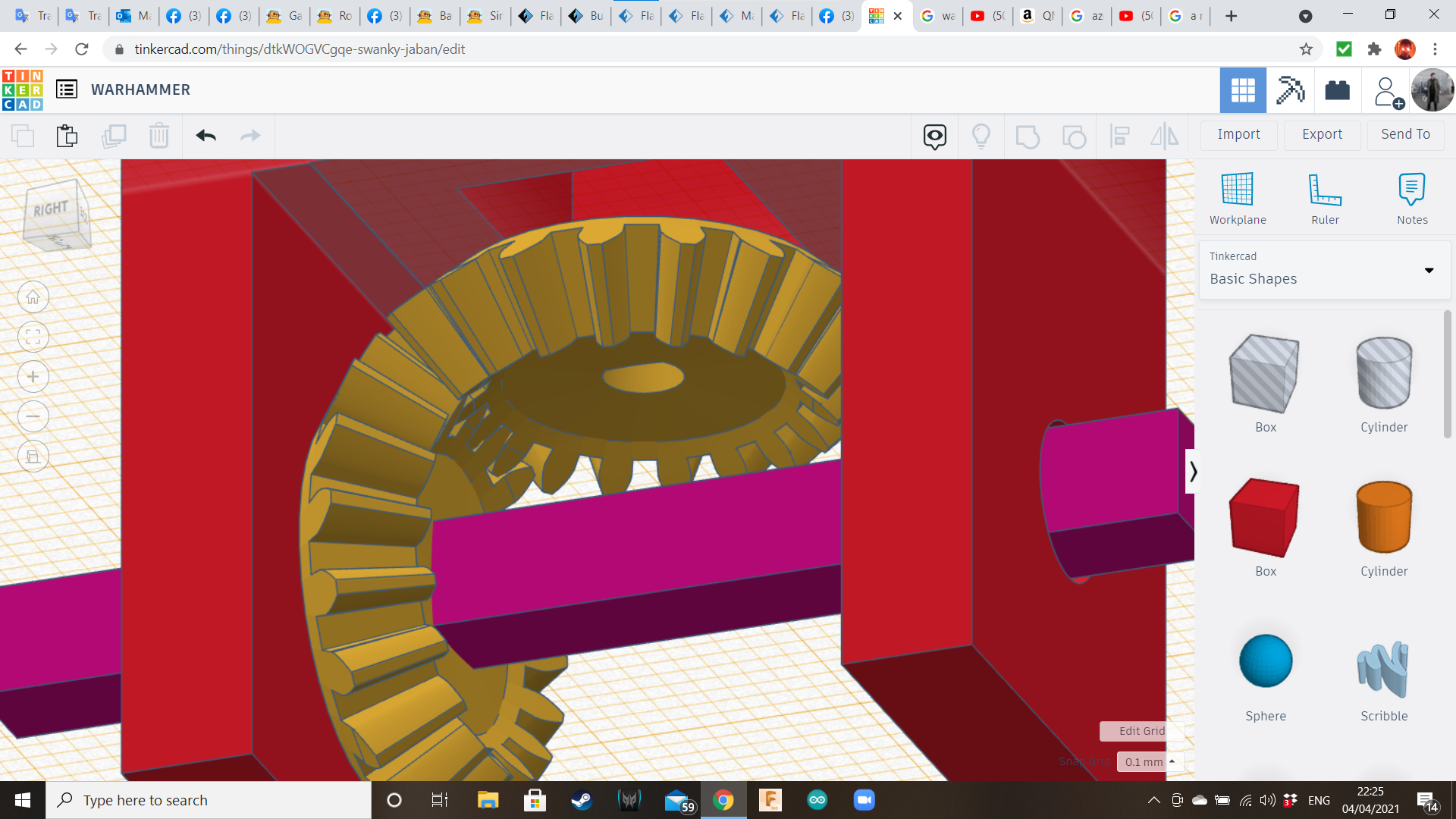Select the red Box shape
The image size is (1456, 819).
[1264, 518]
